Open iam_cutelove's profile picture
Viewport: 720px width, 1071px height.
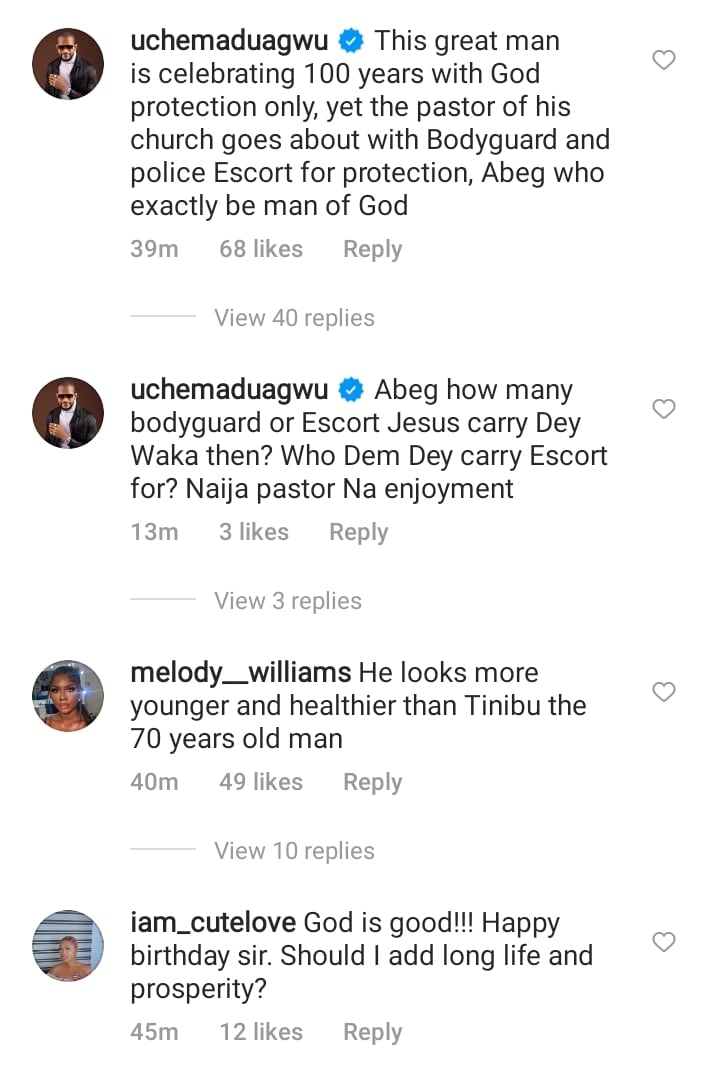[68, 945]
